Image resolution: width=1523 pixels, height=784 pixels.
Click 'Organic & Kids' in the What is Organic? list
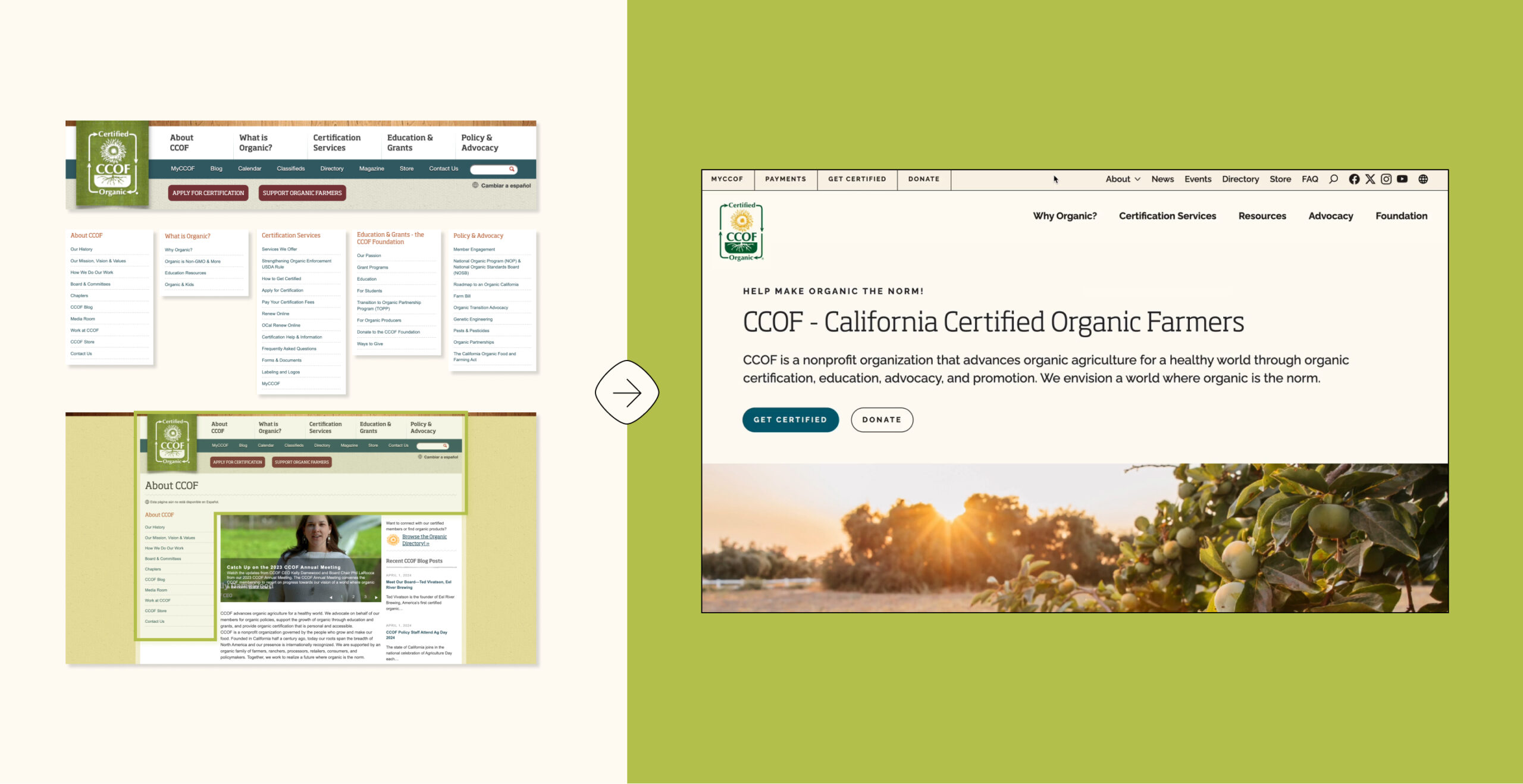pos(179,285)
